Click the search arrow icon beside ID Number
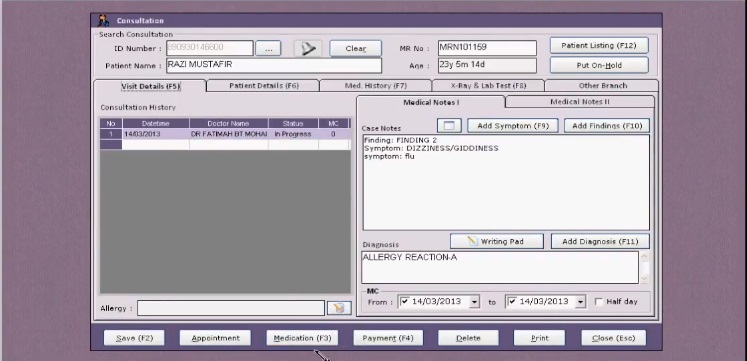 [x=307, y=49]
